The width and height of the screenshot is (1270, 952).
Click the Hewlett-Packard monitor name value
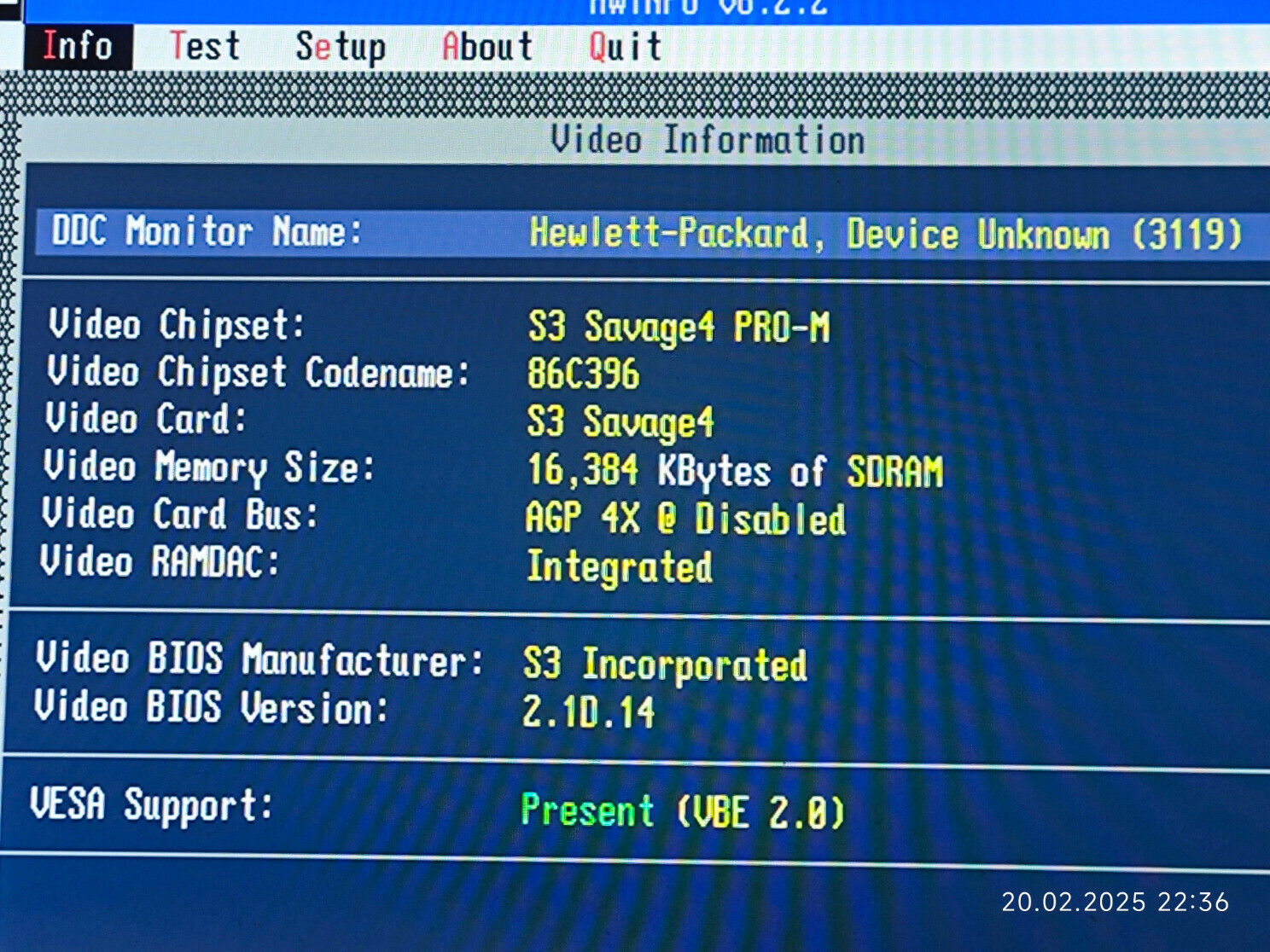(x=885, y=234)
